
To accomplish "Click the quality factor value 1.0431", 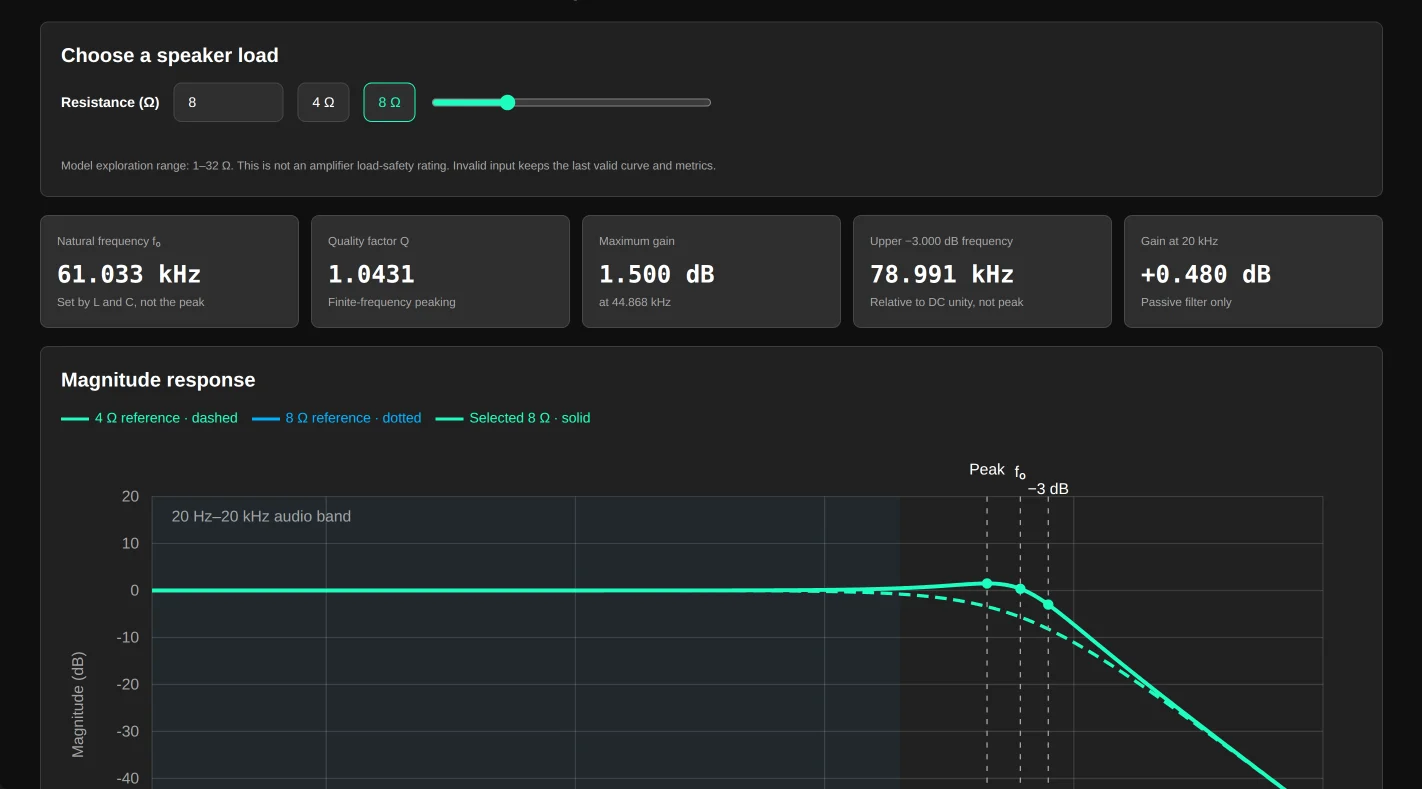I will tap(371, 274).
